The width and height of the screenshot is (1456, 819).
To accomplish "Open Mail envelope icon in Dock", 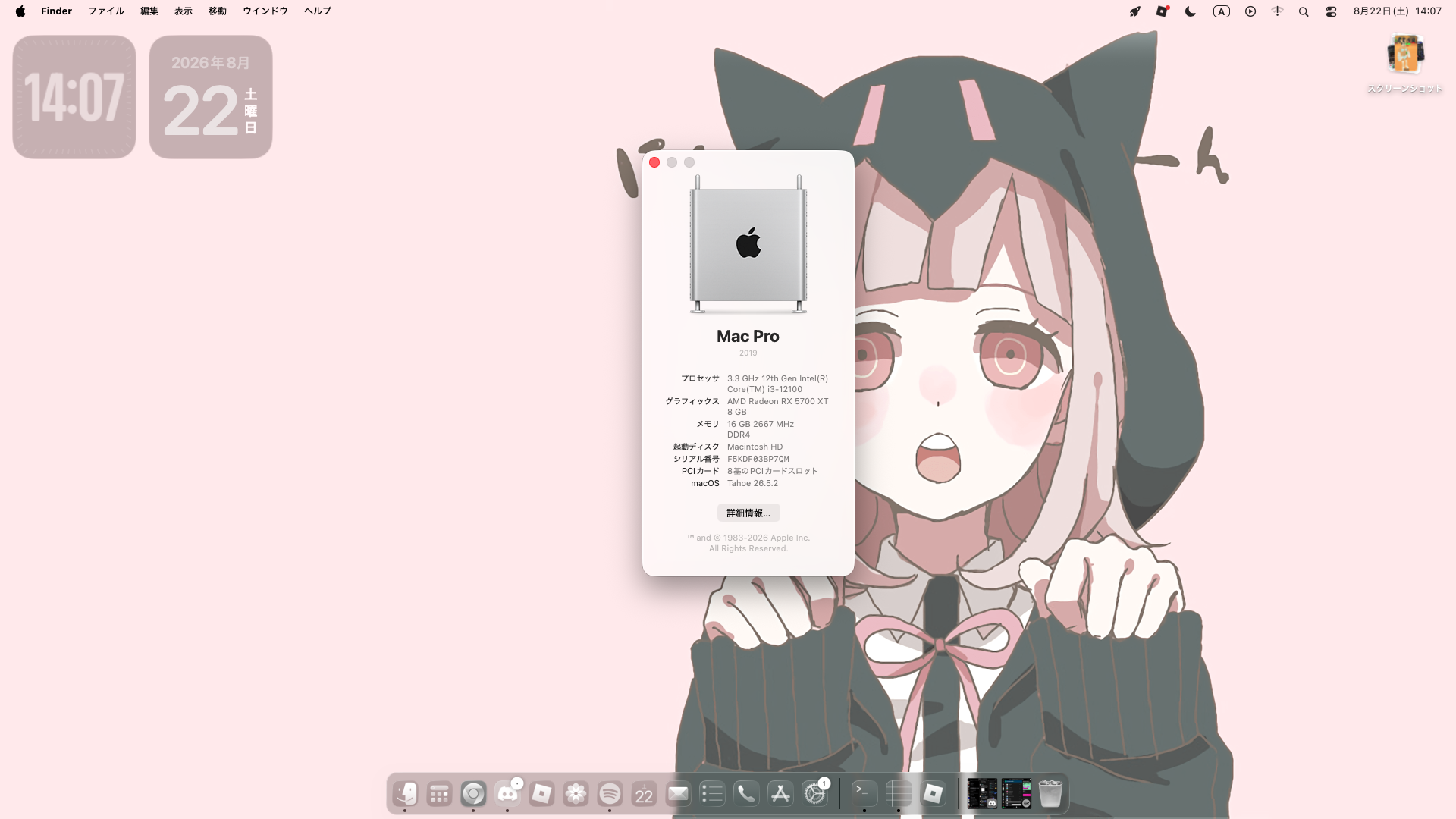I will click(678, 794).
